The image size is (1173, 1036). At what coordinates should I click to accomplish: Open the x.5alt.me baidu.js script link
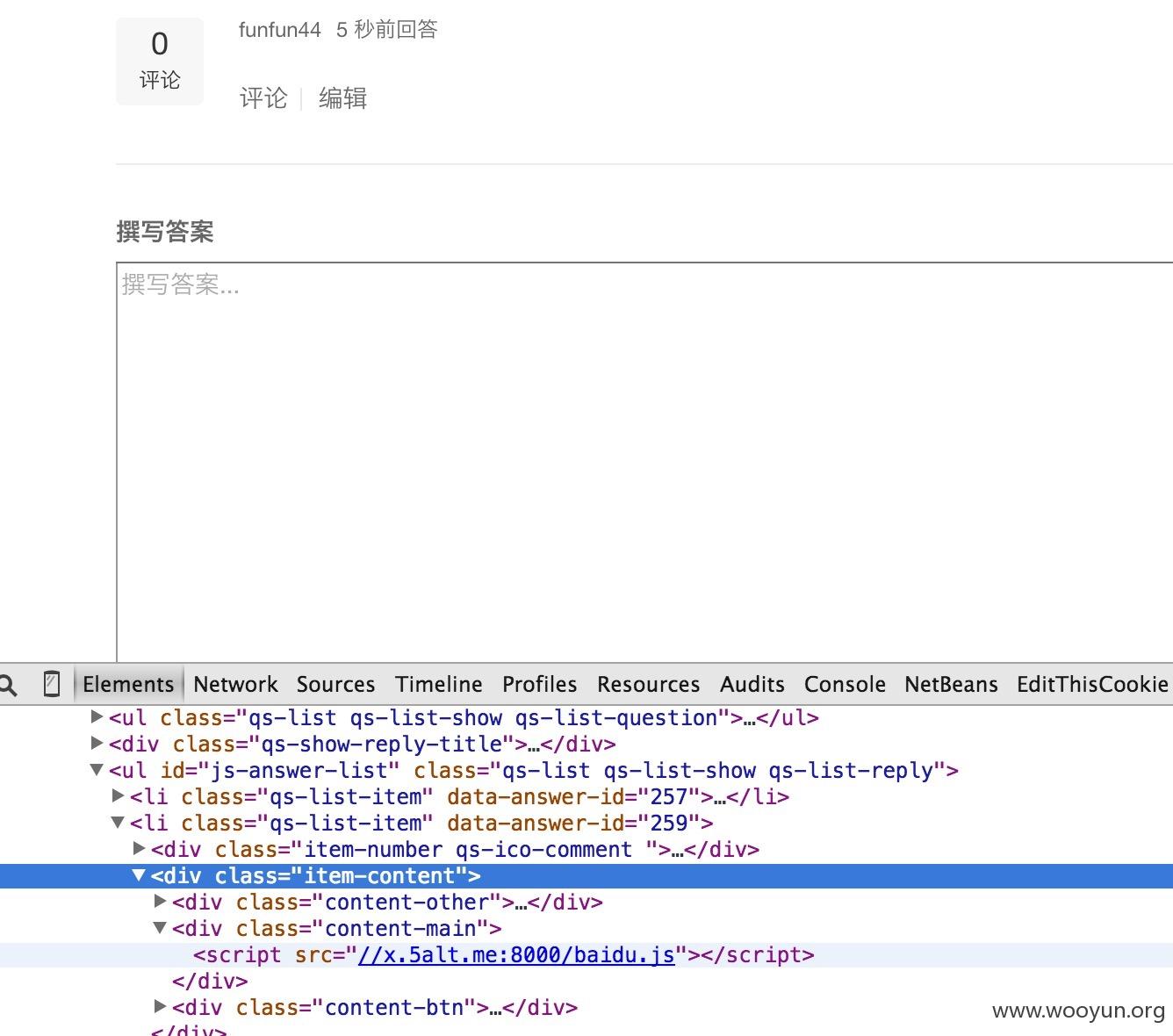(516, 955)
